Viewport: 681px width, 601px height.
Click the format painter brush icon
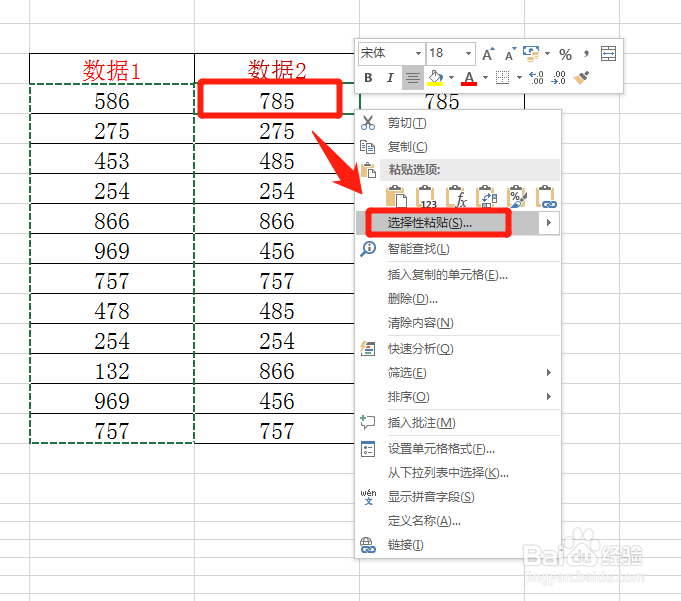point(582,78)
